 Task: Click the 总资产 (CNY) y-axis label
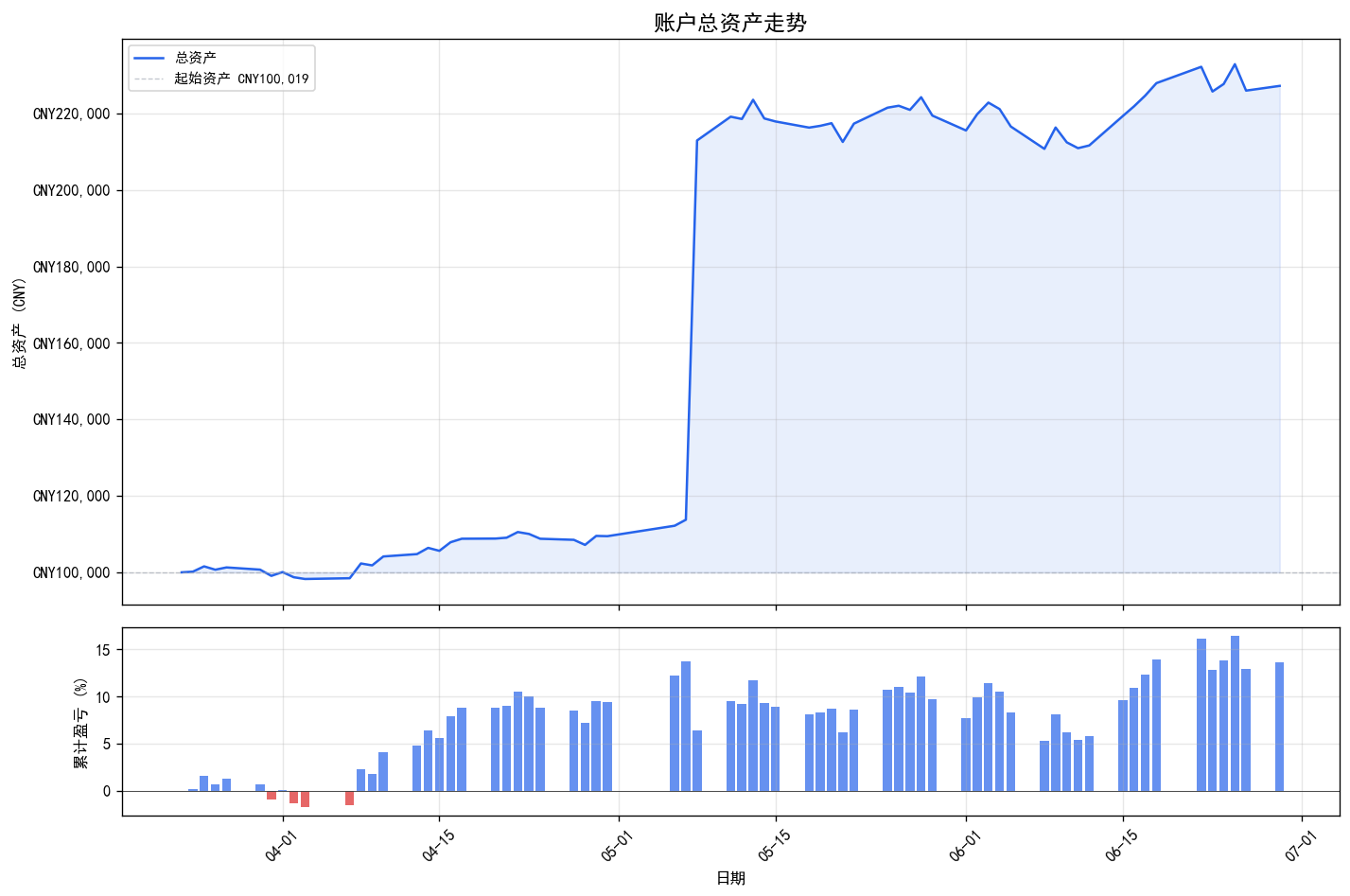19,322
